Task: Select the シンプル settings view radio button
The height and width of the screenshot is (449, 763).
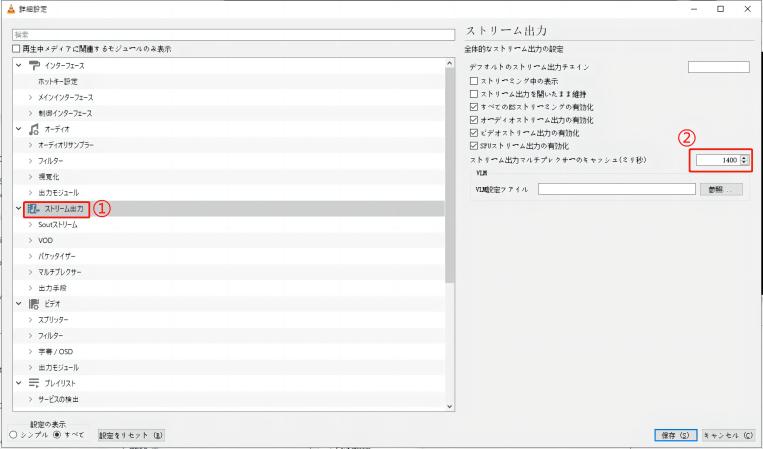Action: click(x=13, y=435)
